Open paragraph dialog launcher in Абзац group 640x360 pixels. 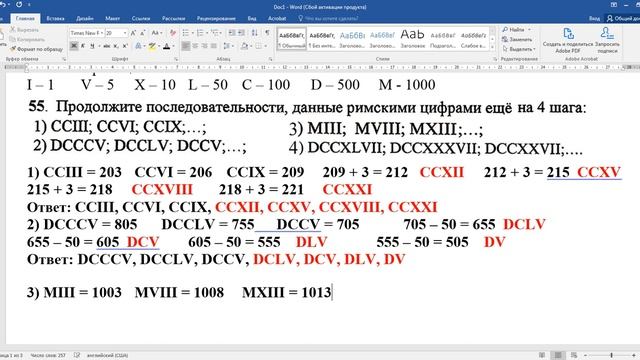click(x=270, y=59)
